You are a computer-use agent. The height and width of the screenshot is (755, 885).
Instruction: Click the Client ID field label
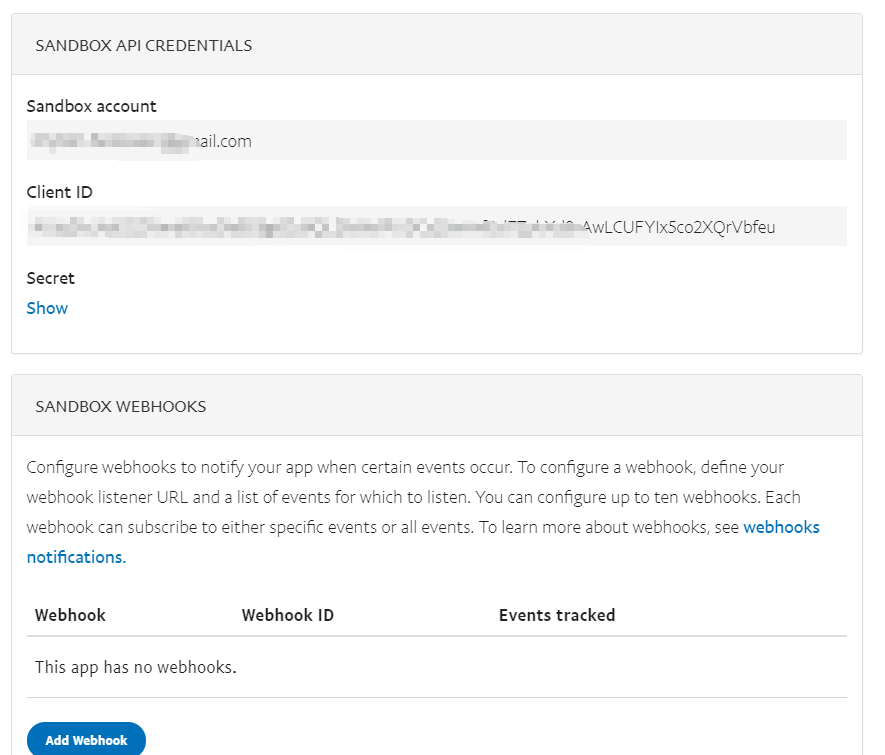coord(61,192)
